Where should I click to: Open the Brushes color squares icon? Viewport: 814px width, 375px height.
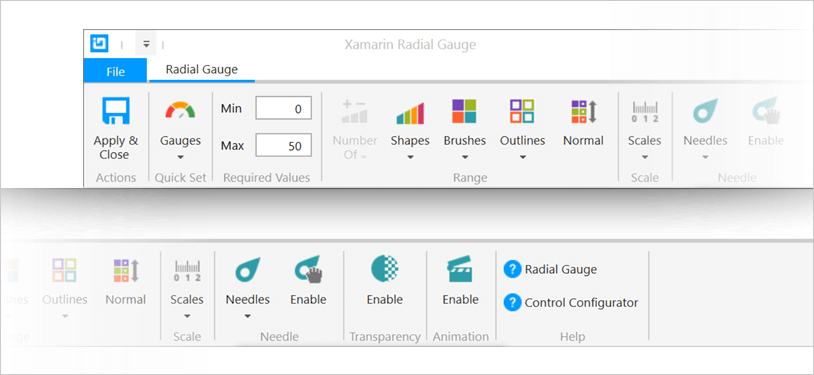point(464,111)
